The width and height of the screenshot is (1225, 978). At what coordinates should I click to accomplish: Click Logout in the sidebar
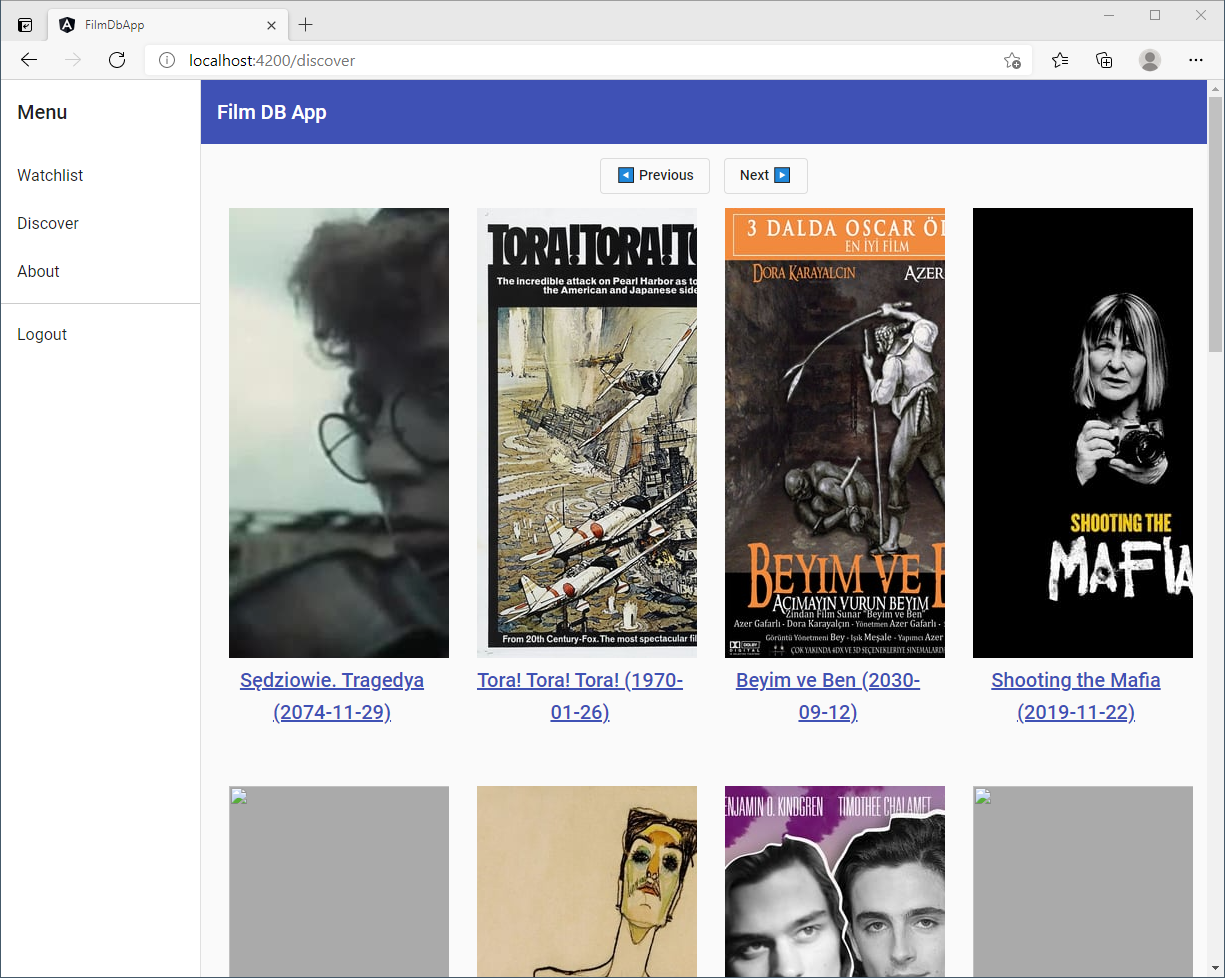click(42, 334)
